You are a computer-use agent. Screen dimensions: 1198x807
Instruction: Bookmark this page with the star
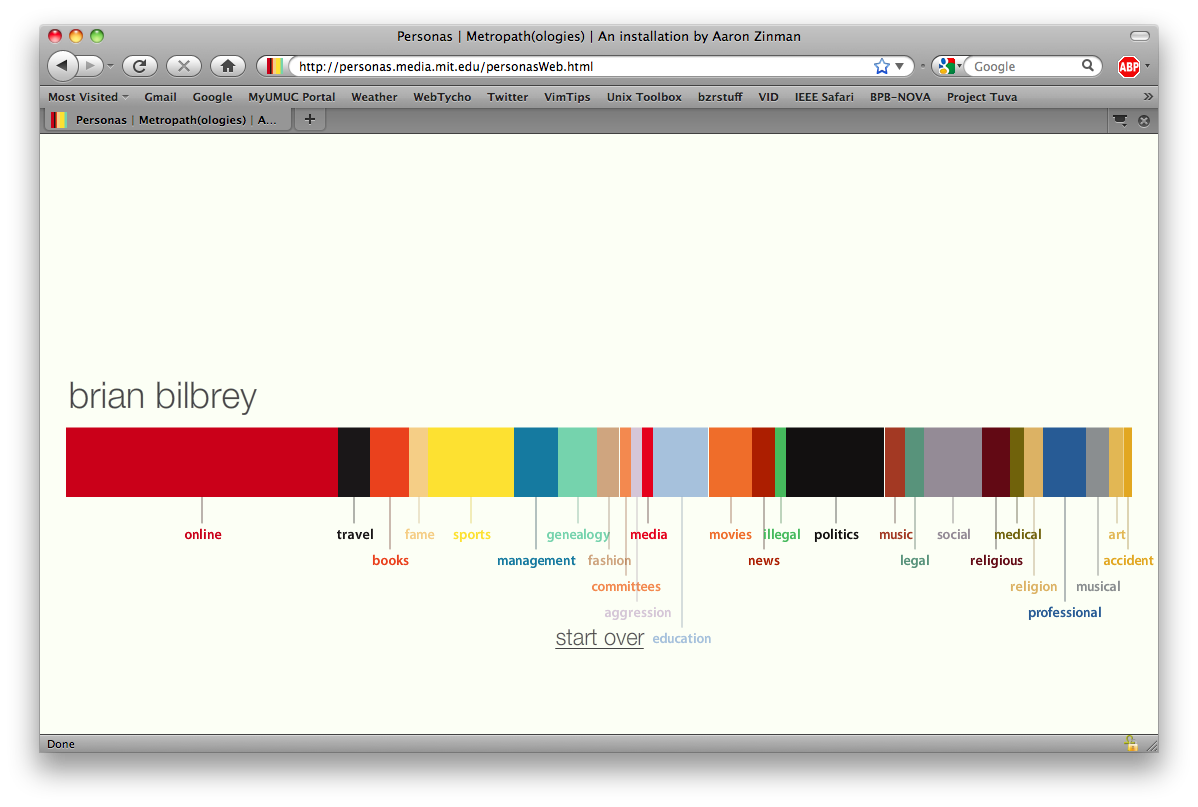(881, 66)
